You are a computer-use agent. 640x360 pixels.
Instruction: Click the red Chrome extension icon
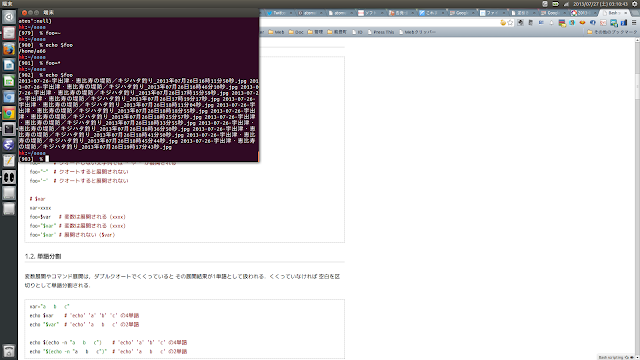click(x=582, y=23)
